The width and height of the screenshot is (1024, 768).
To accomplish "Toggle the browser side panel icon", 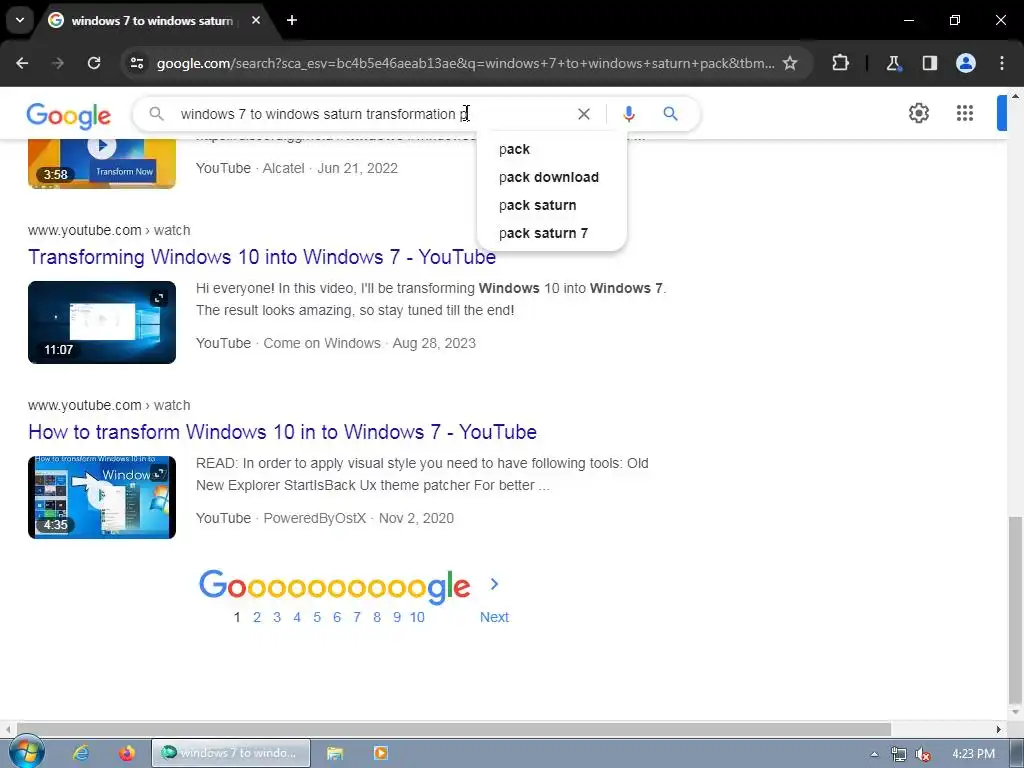I will point(929,63).
